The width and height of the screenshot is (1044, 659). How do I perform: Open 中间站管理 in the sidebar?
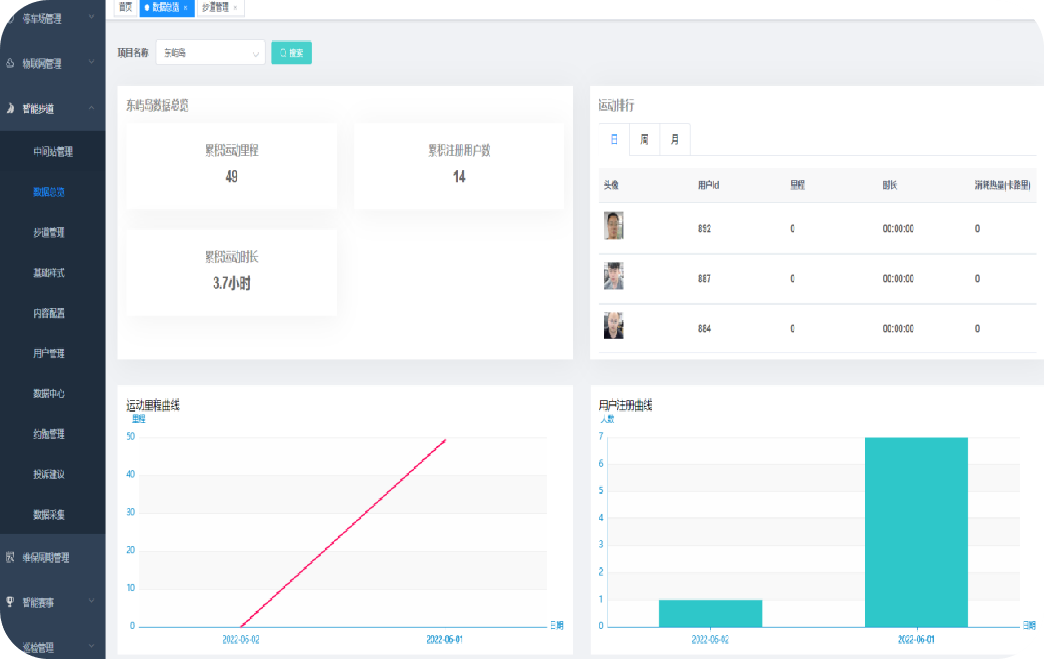[x=53, y=152]
